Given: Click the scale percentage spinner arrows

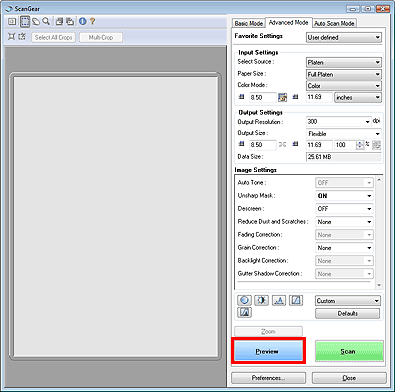Looking at the screenshot, I should click(x=360, y=145).
